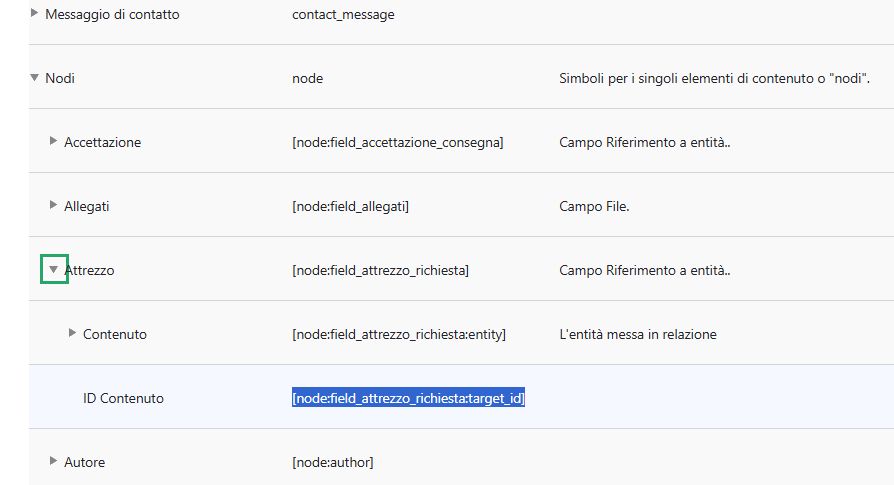Click the [node:field_attrezzo_richiesta:entity] token
894x485 pixels.
tap(398, 334)
